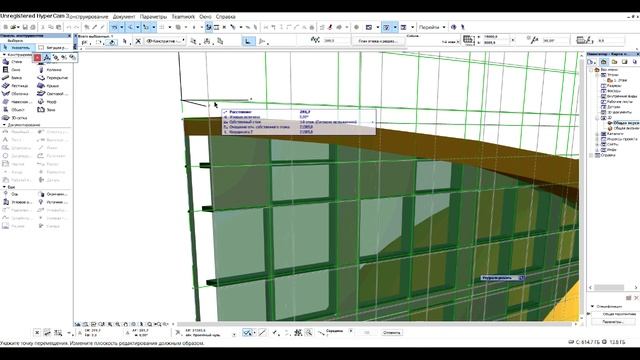Open the Параметры menu
The width and height of the screenshot is (640, 360).
coord(153,17)
